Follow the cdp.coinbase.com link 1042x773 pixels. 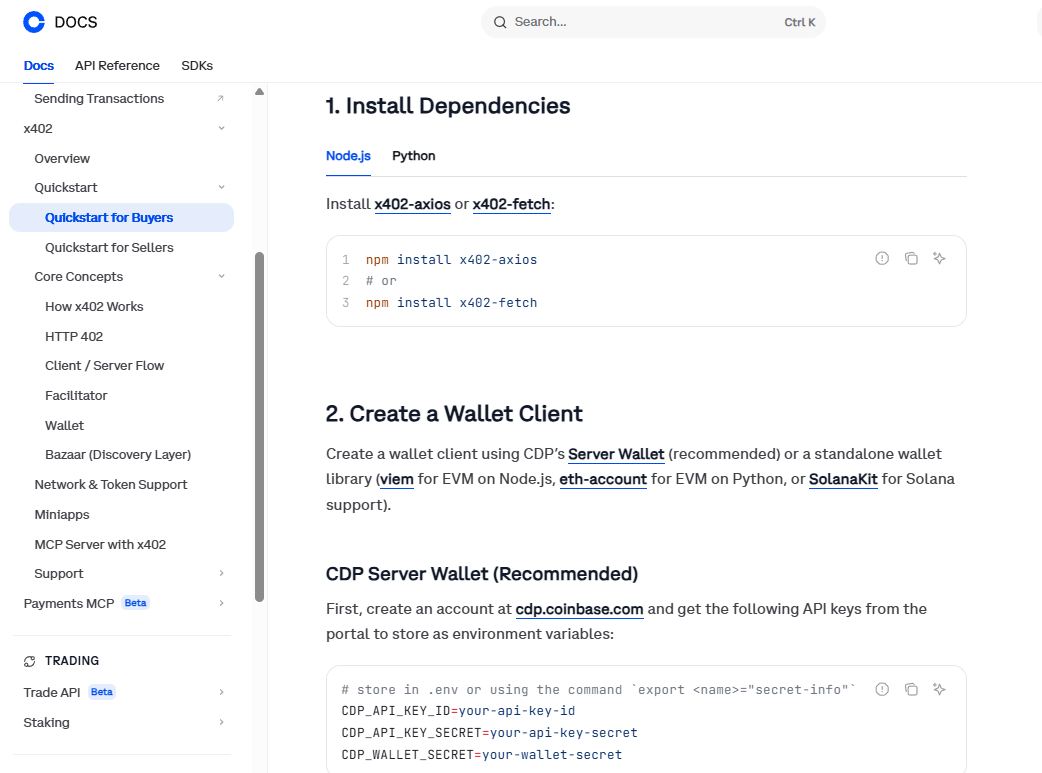[x=579, y=609]
